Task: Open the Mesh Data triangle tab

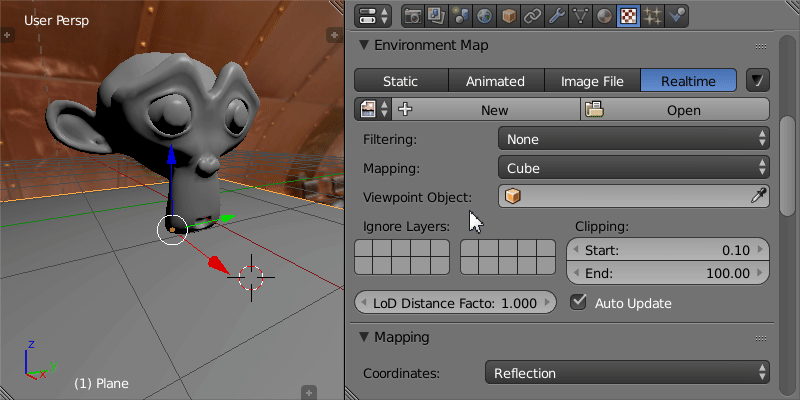Action: point(581,16)
